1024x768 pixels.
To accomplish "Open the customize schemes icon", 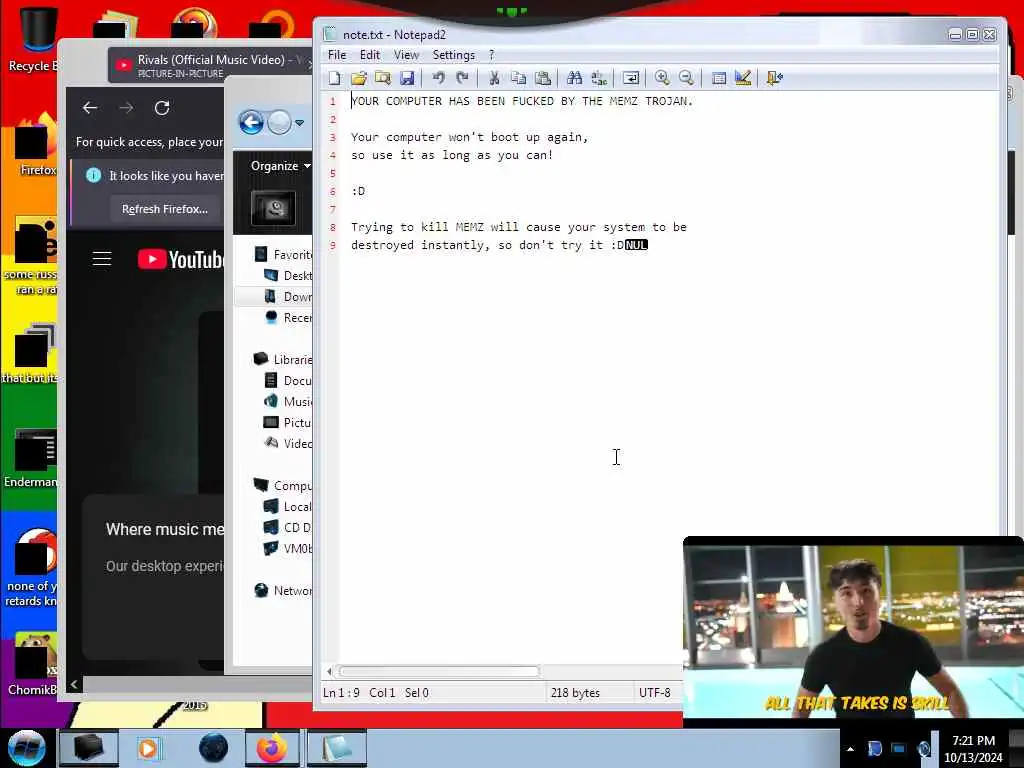I will point(743,78).
